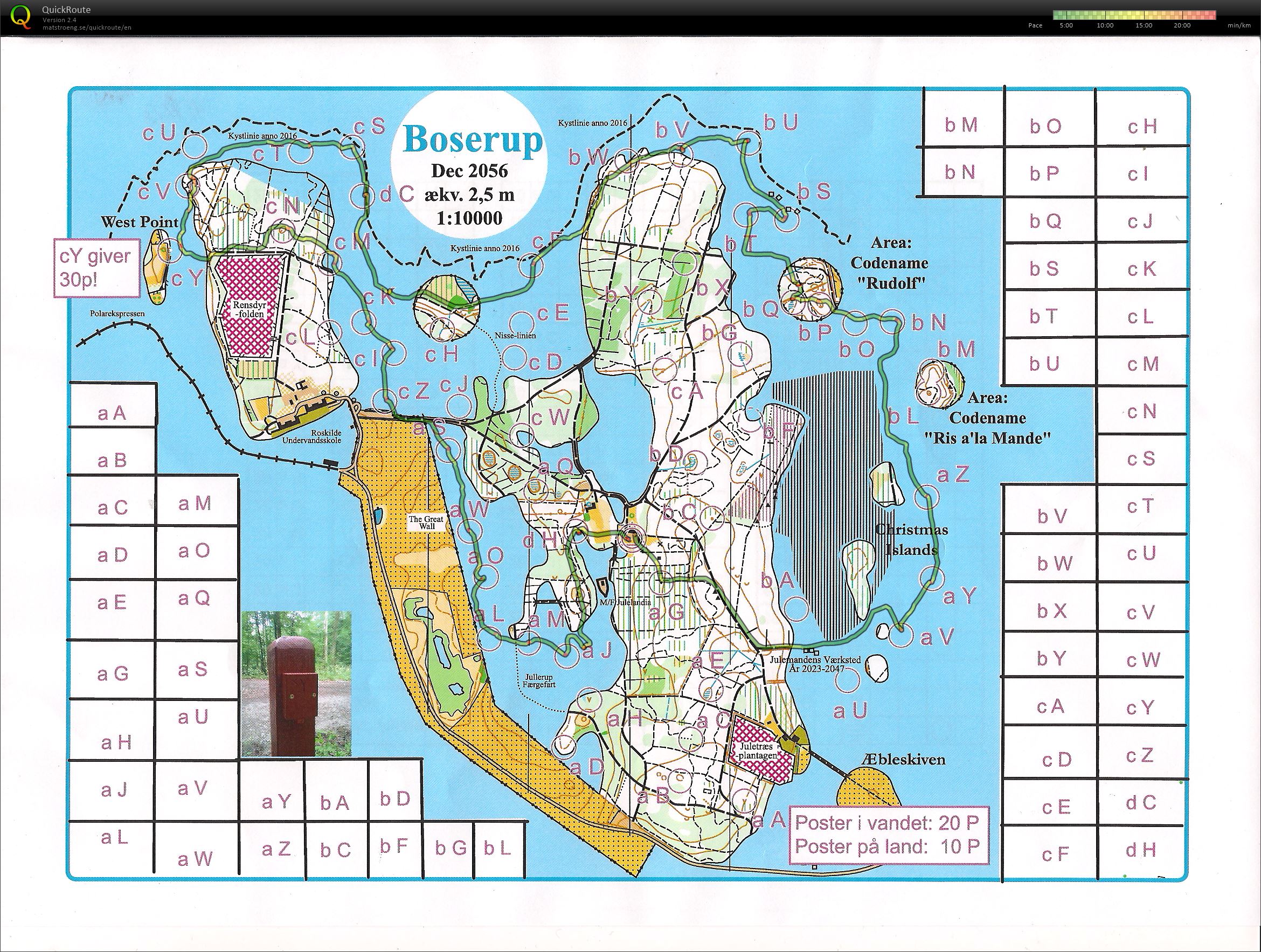Click control circle aZ on the map
The height and width of the screenshot is (952, 1261).
tap(927, 497)
